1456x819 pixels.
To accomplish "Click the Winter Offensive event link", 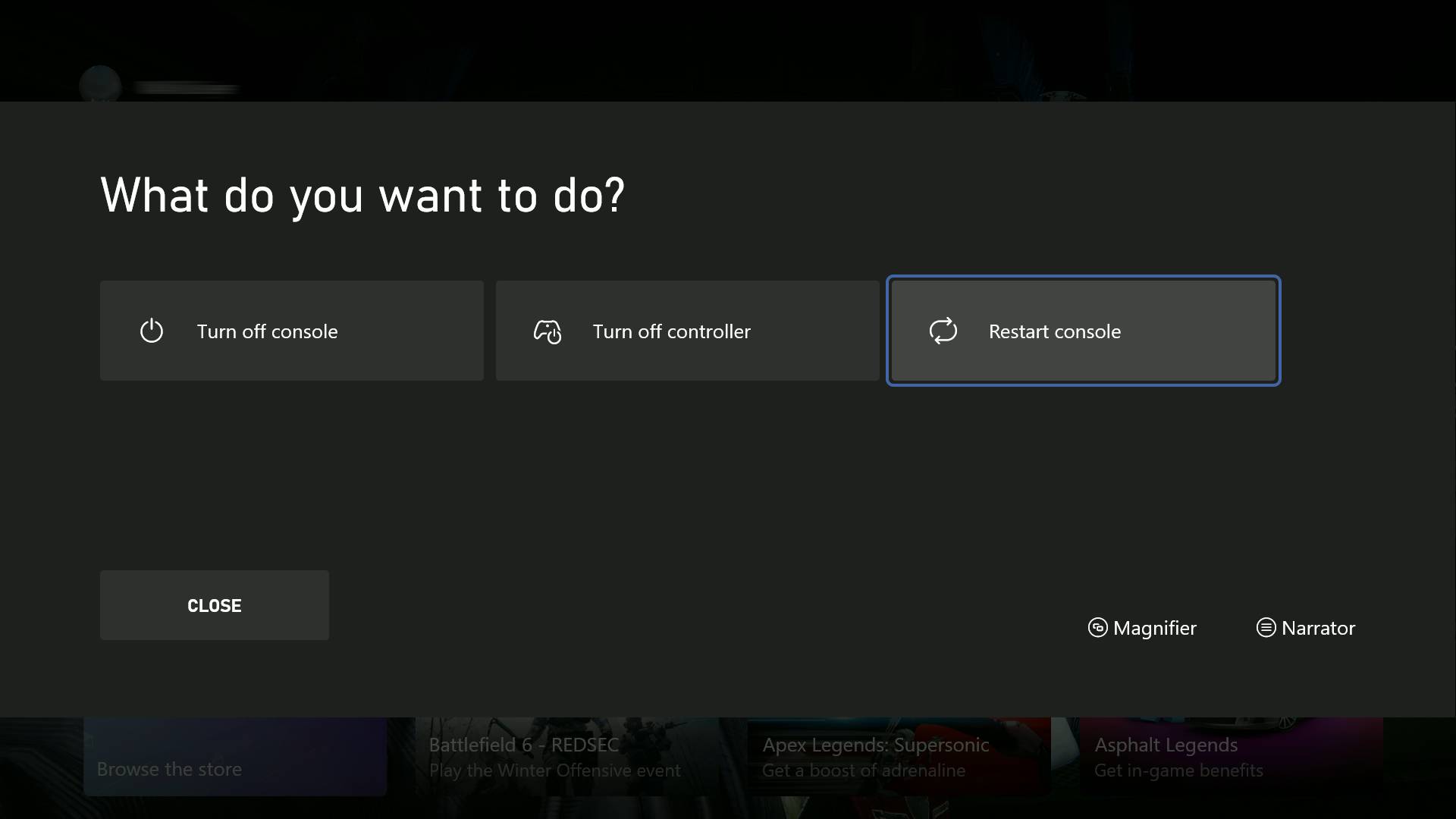I will point(554,770).
